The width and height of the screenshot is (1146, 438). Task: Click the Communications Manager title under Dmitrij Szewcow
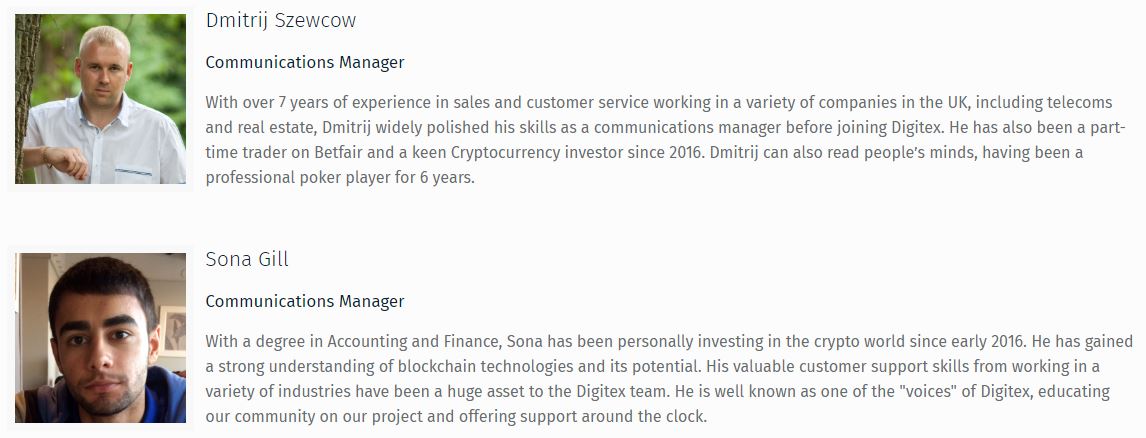pyautogui.click(x=305, y=62)
